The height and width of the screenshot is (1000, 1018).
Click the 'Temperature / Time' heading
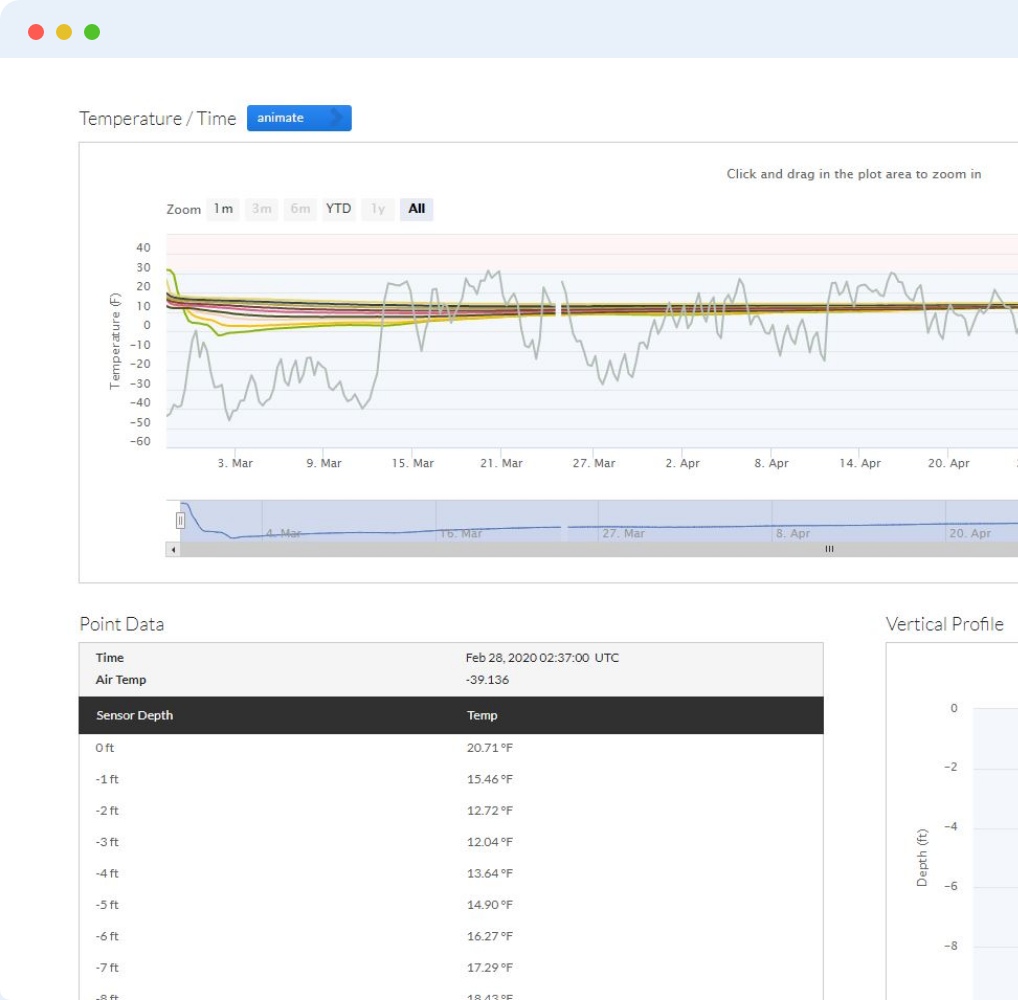tap(158, 119)
